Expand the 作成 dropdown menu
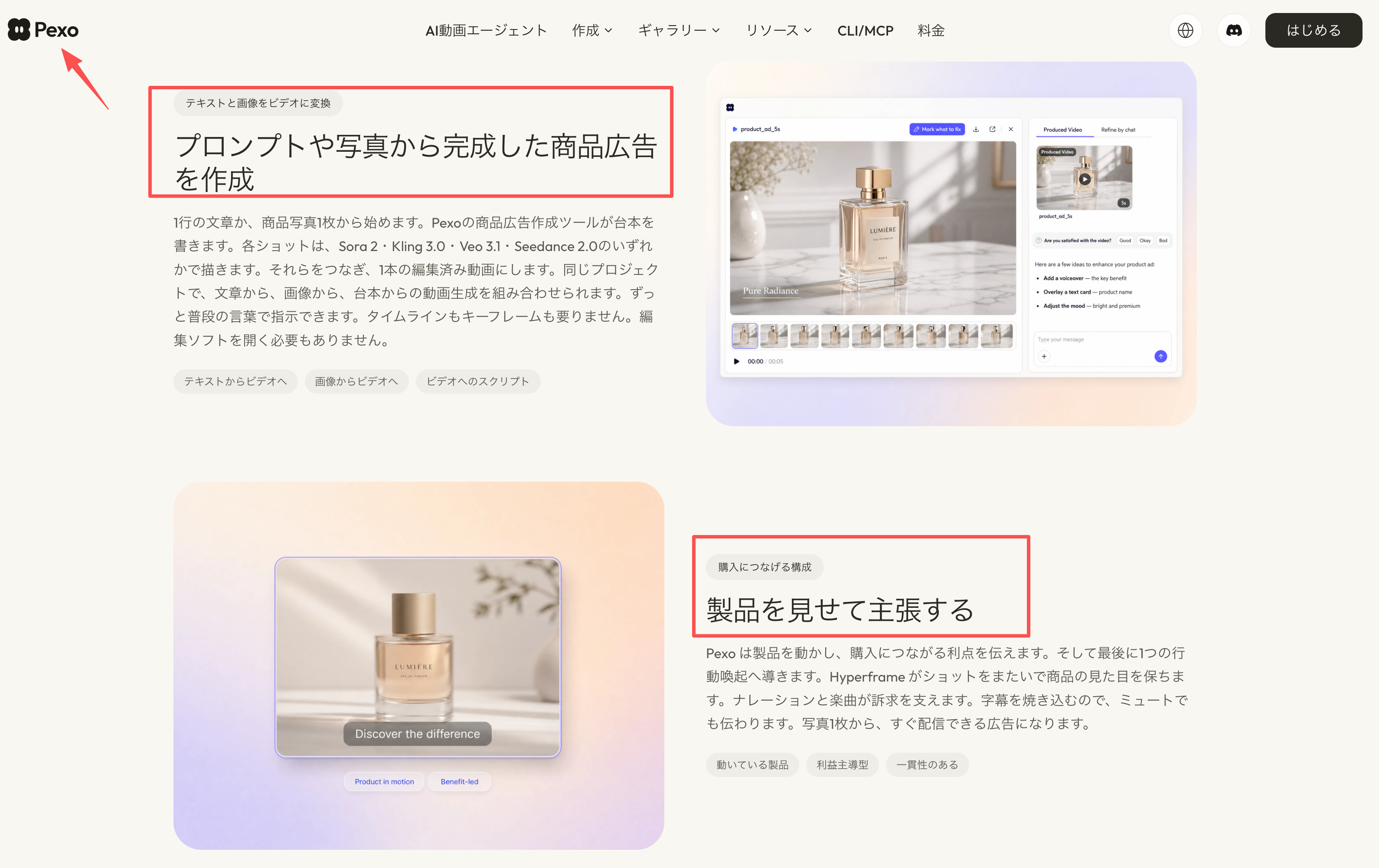The height and width of the screenshot is (868, 1379). pos(592,30)
